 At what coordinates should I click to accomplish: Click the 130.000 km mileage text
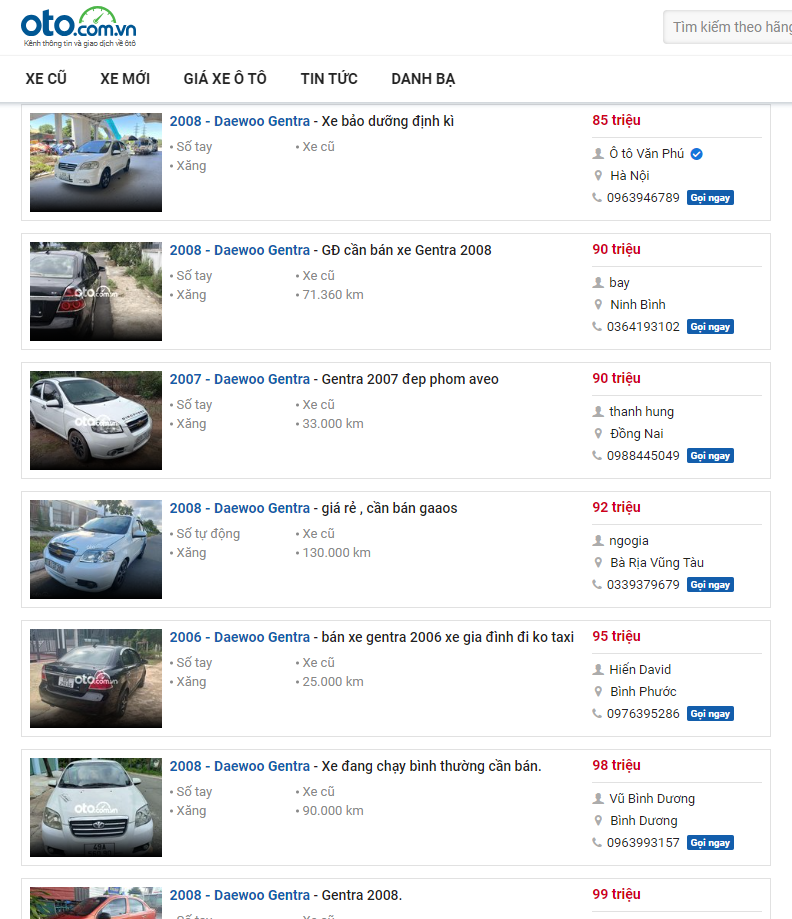click(x=336, y=553)
